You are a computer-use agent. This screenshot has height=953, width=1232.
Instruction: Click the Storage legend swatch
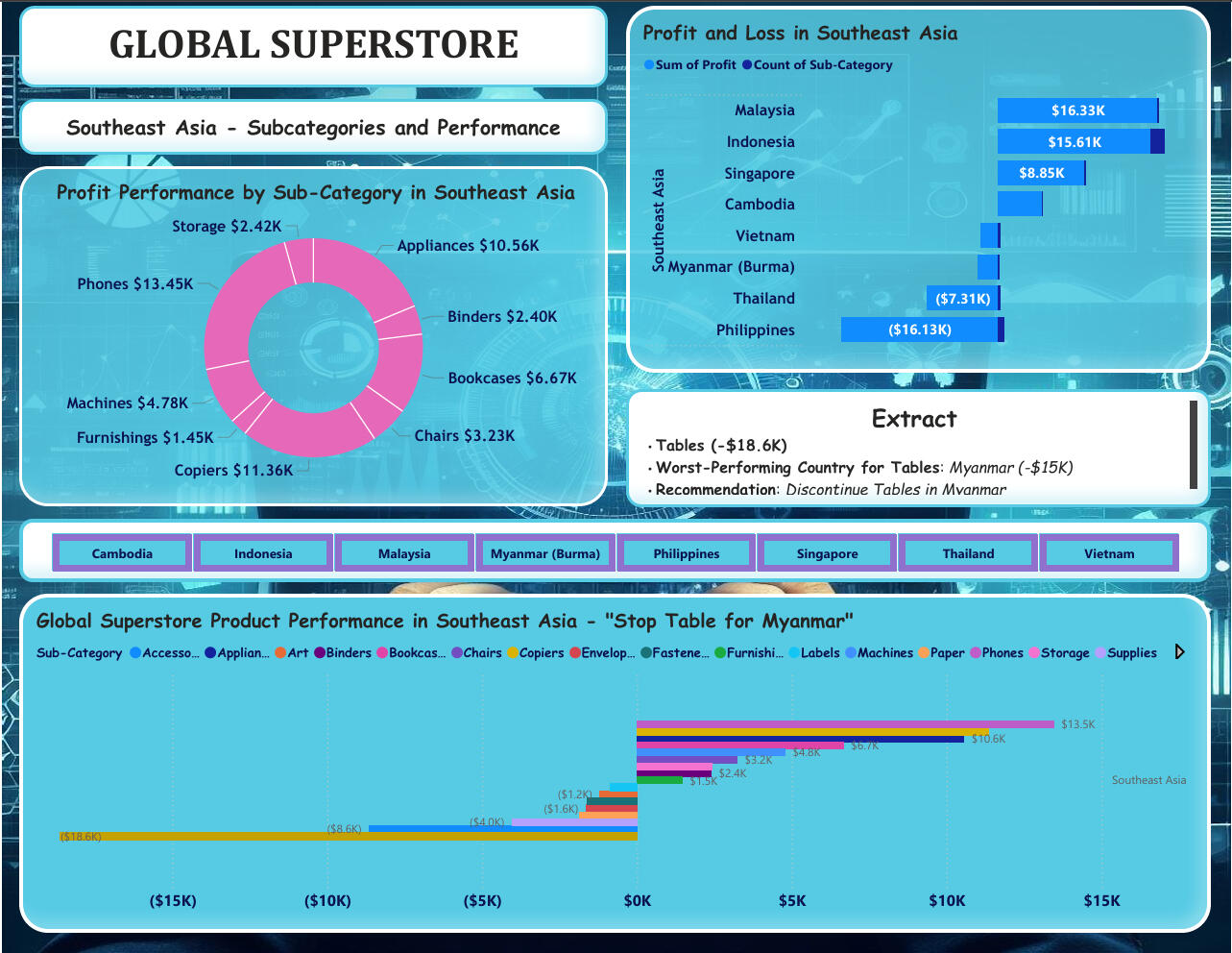click(x=1034, y=653)
